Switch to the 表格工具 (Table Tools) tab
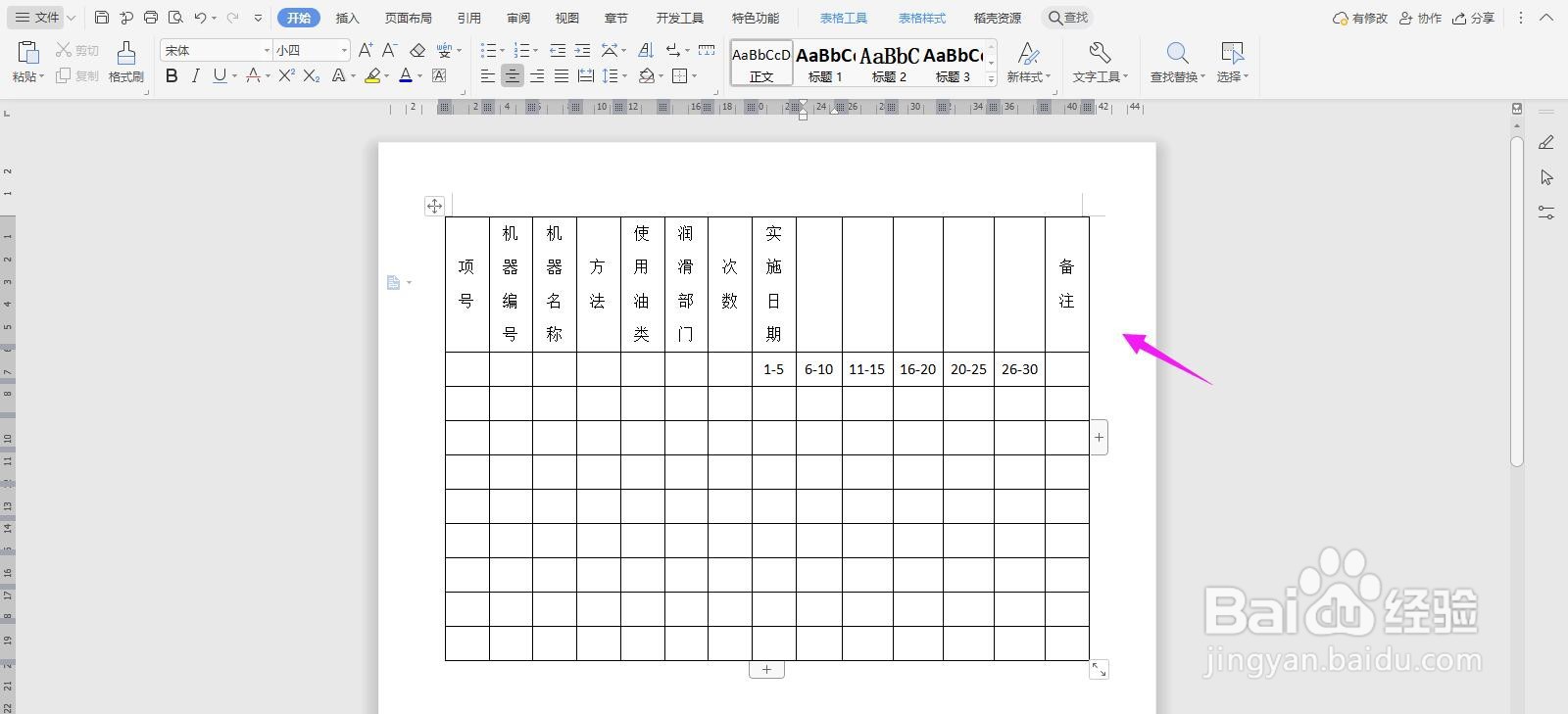 844,18
